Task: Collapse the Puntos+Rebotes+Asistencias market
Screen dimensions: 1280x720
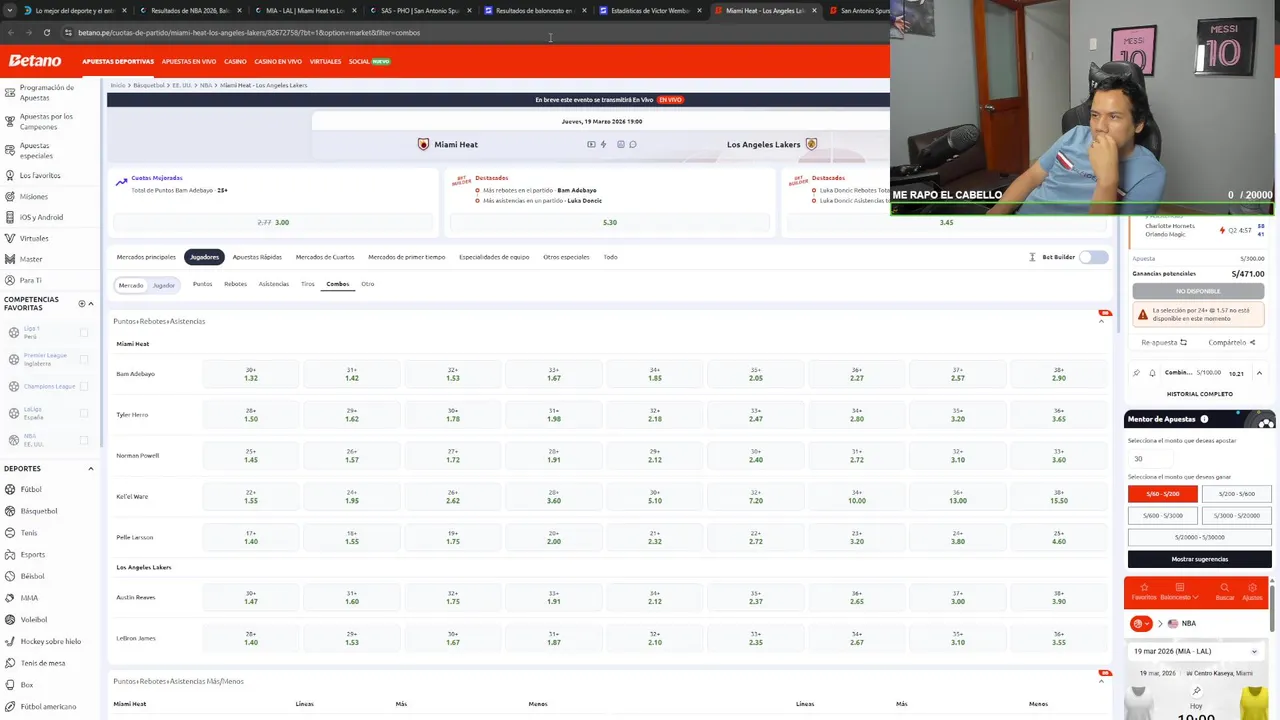Action: 1102,321
